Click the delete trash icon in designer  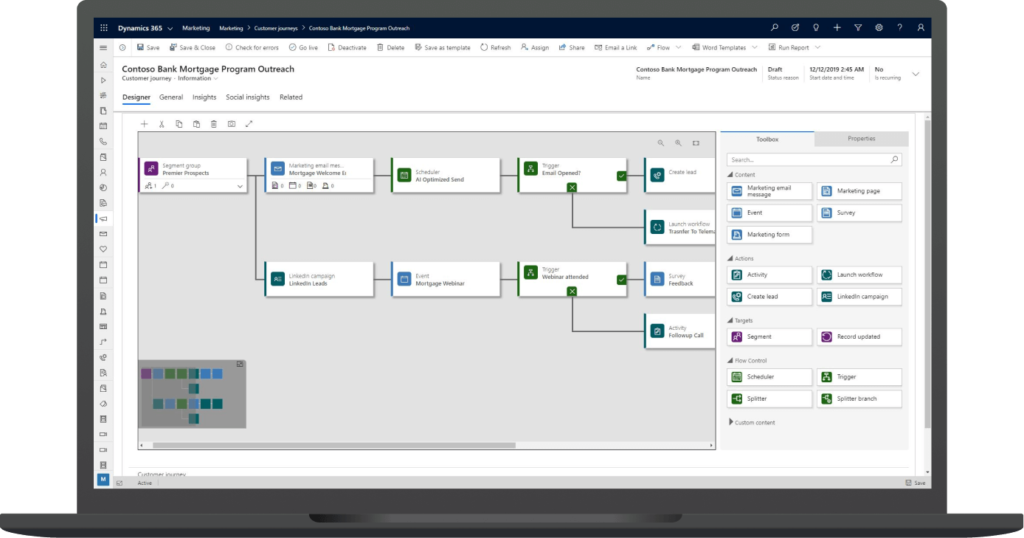point(214,124)
